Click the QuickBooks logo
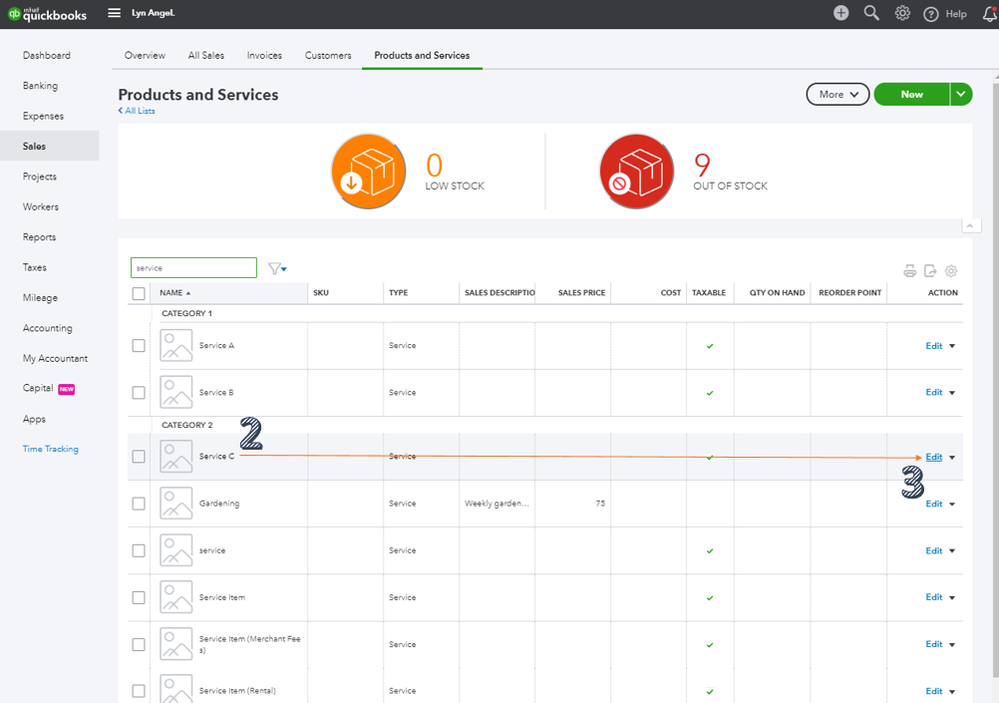999x703 pixels. [47, 14]
